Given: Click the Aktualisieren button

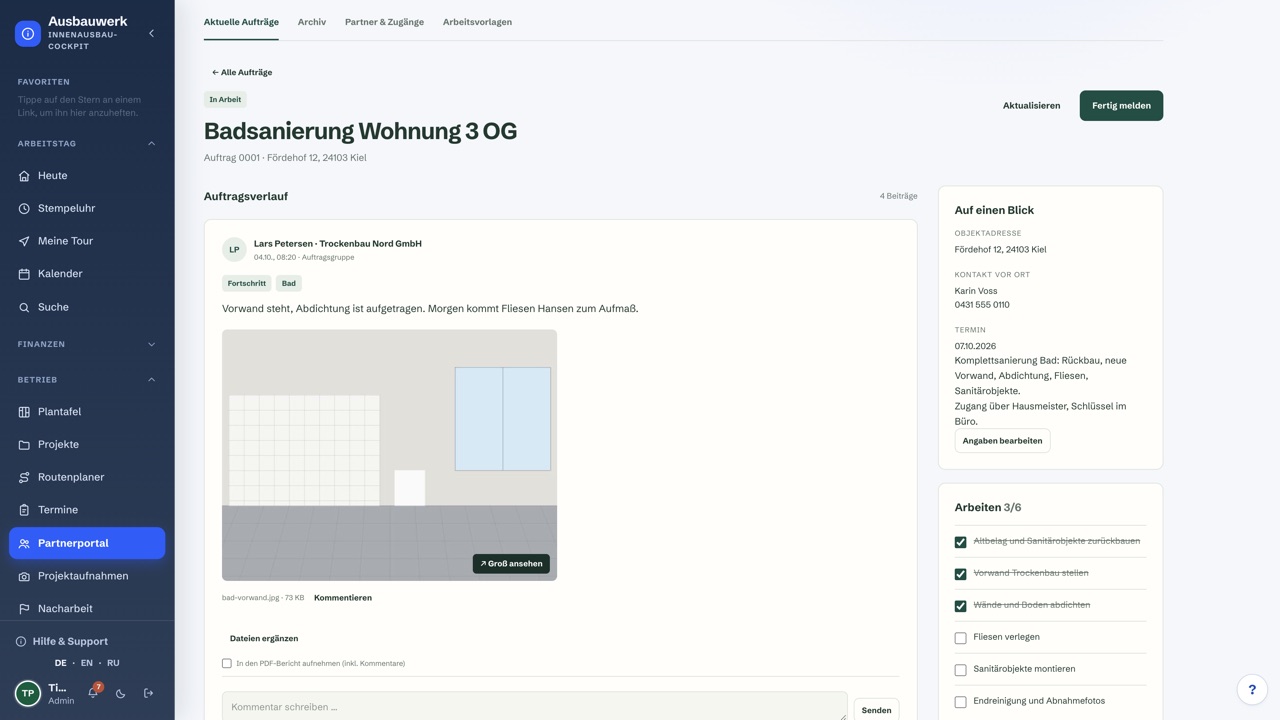Looking at the screenshot, I should tap(1031, 106).
